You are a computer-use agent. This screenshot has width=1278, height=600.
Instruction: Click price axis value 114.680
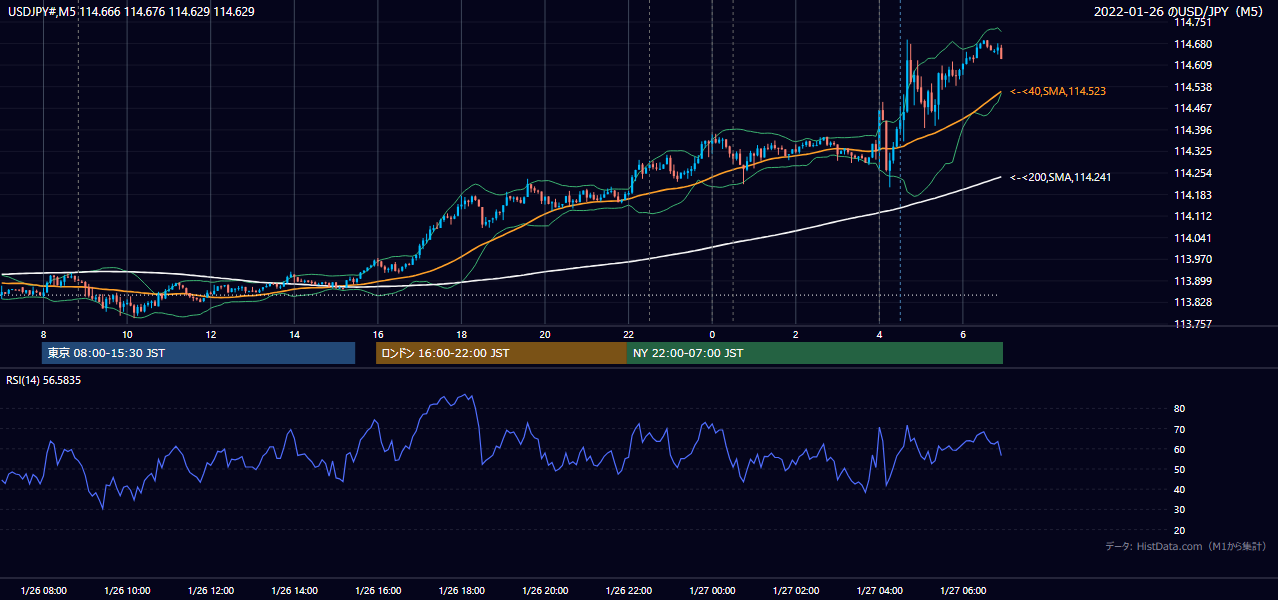pyautogui.click(x=1192, y=44)
